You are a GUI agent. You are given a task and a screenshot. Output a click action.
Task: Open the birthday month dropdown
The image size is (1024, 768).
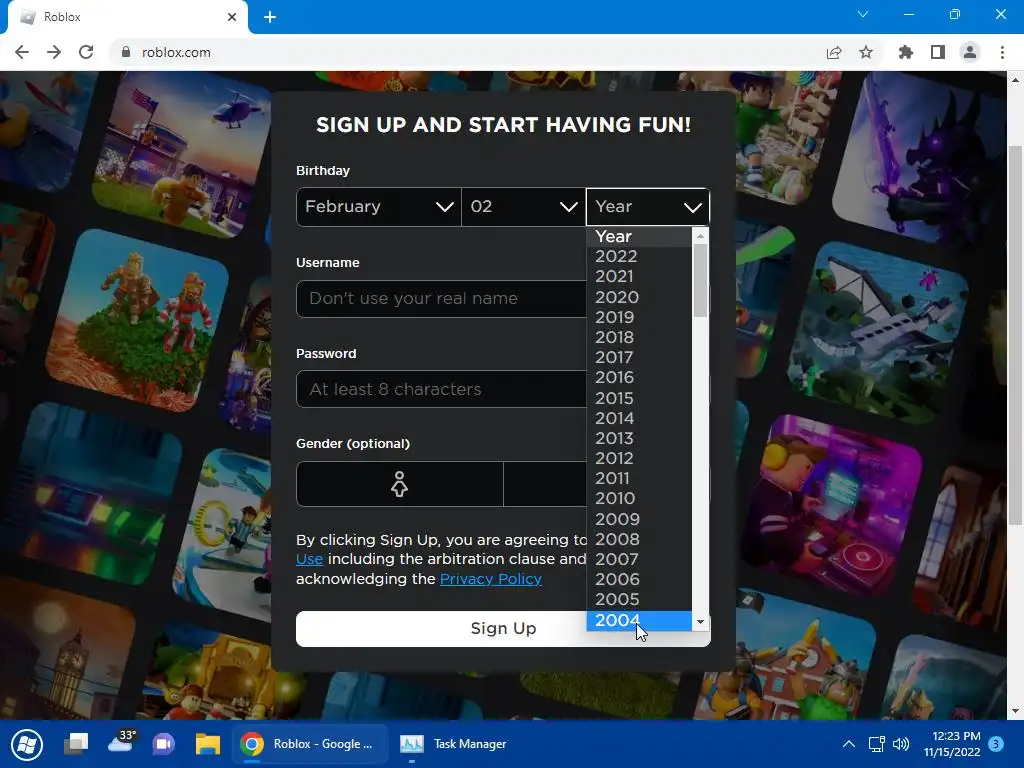379,207
